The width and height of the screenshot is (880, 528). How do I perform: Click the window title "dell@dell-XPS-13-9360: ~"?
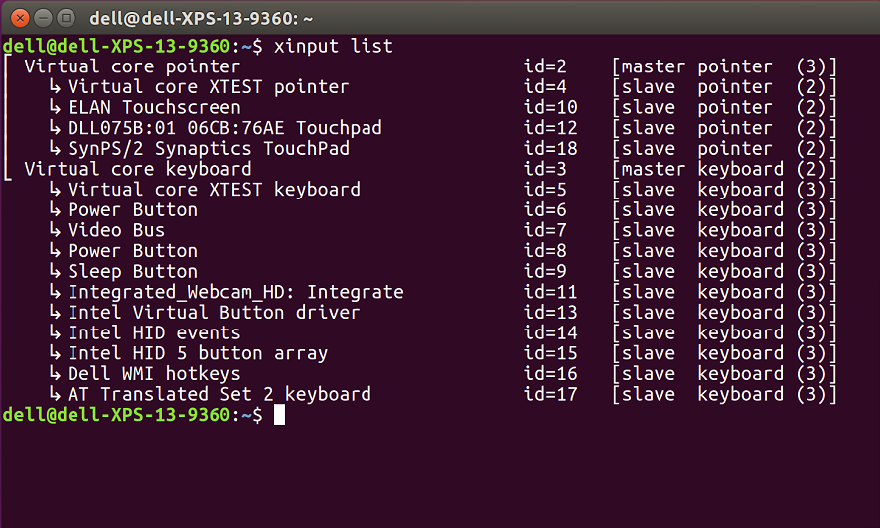click(x=203, y=18)
